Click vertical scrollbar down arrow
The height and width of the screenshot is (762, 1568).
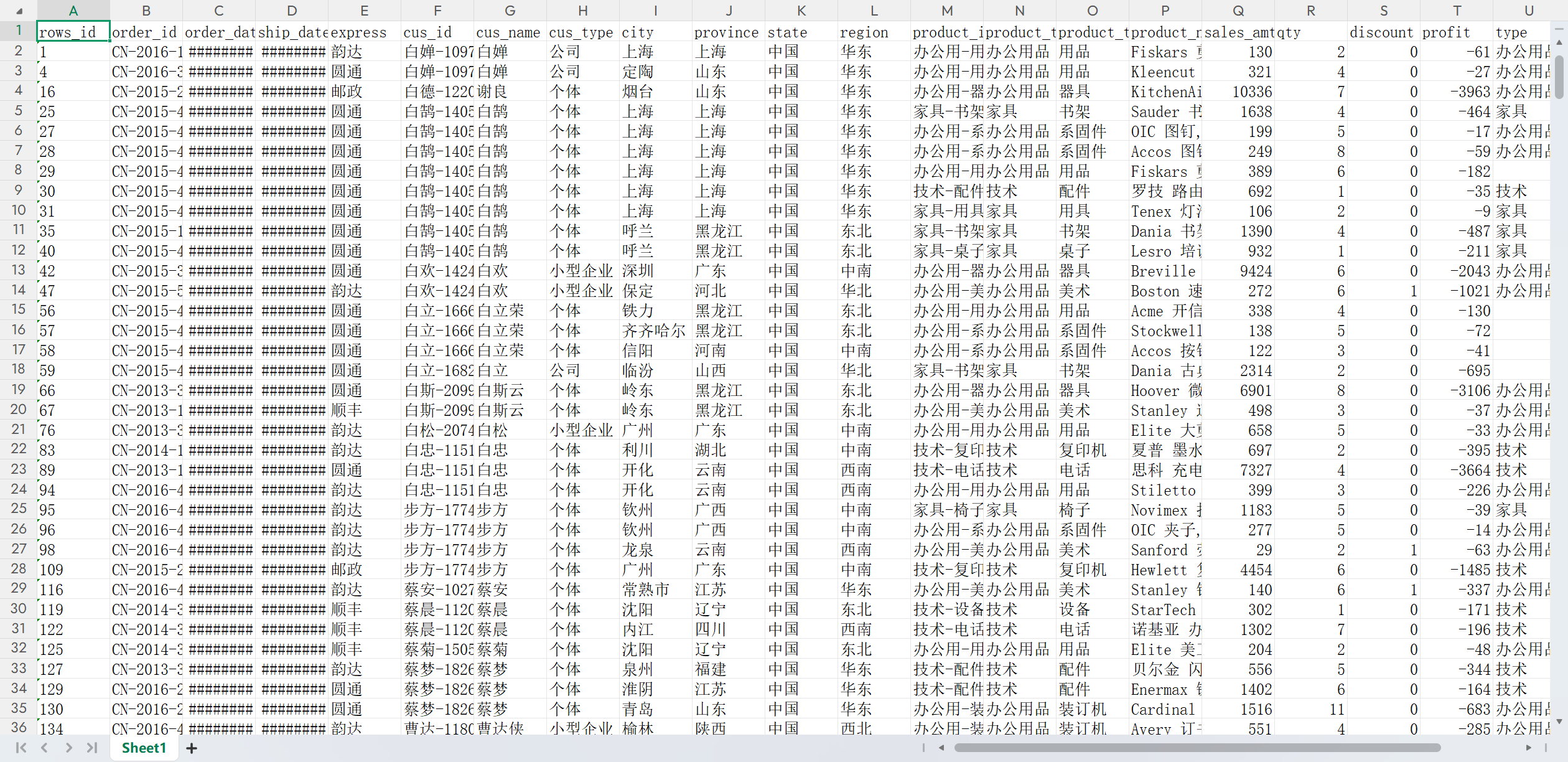pos(1559,722)
